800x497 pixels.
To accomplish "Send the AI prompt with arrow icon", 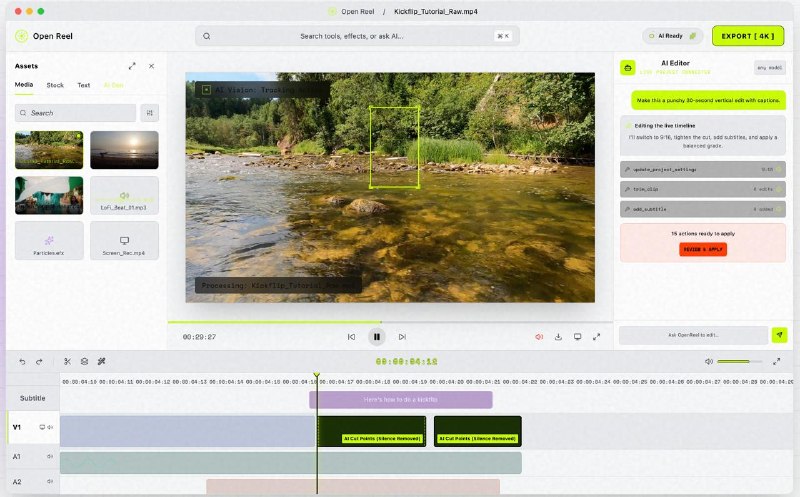I will [779, 335].
